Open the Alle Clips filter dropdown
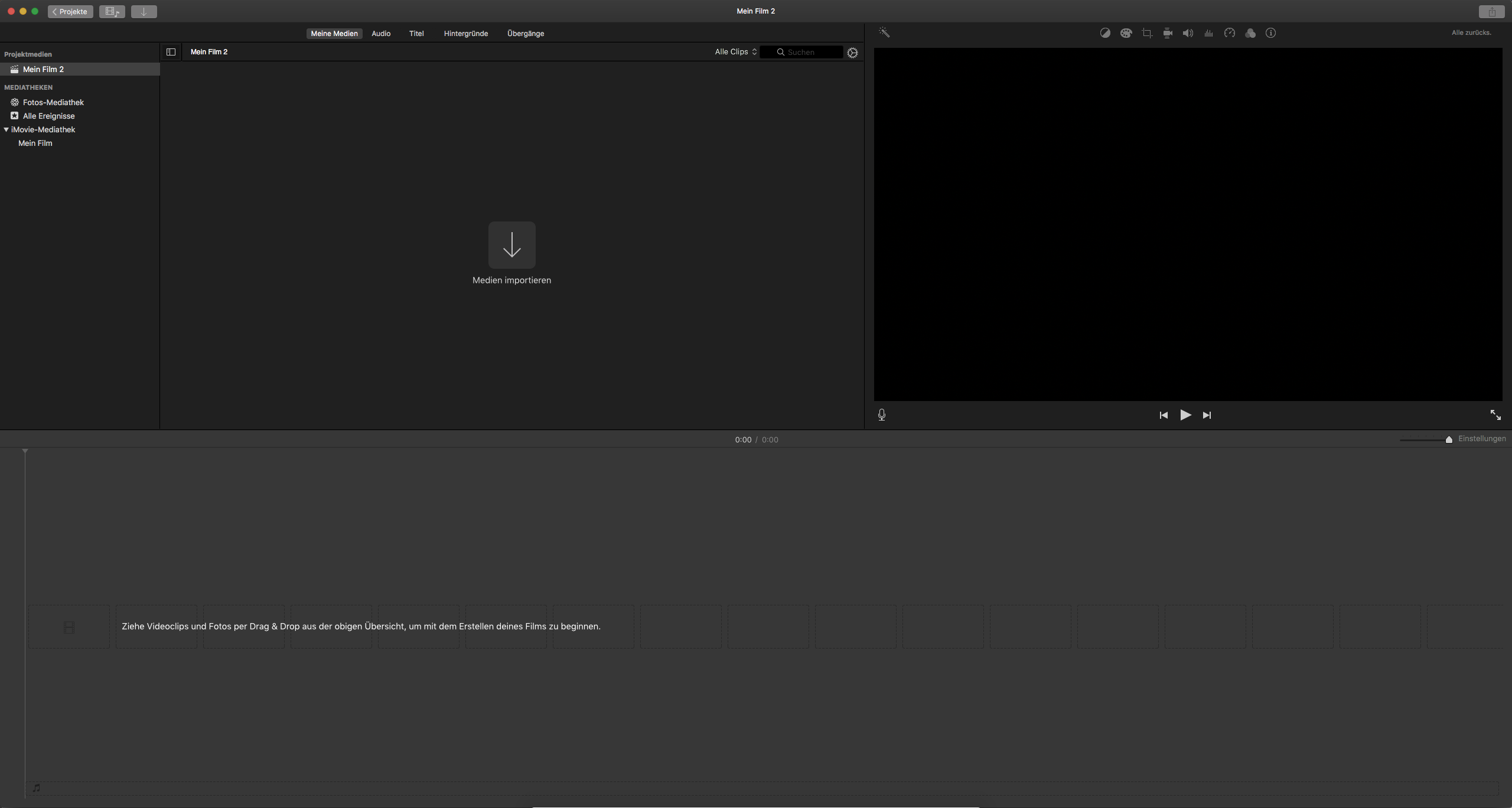The width and height of the screenshot is (1512, 808). click(x=735, y=52)
